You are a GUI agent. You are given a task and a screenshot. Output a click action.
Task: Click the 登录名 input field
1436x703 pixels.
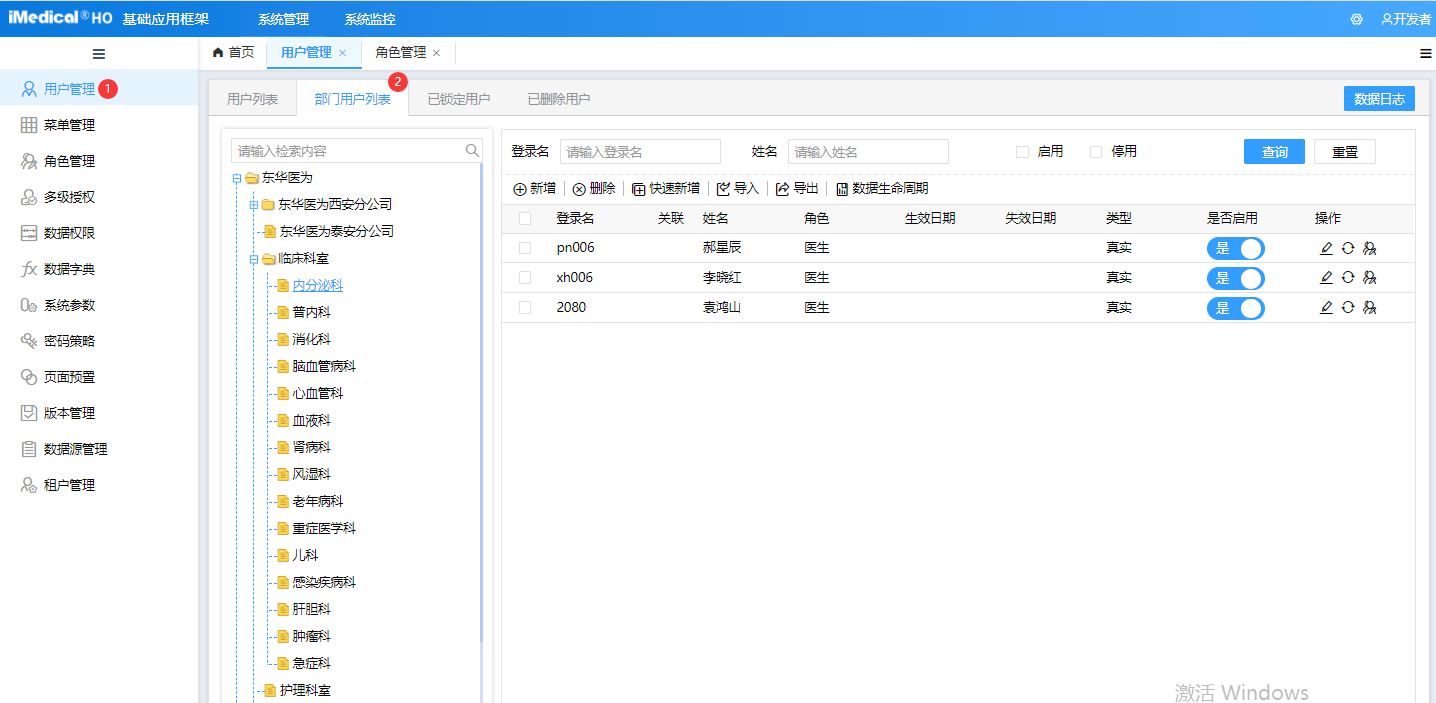[x=640, y=150]
